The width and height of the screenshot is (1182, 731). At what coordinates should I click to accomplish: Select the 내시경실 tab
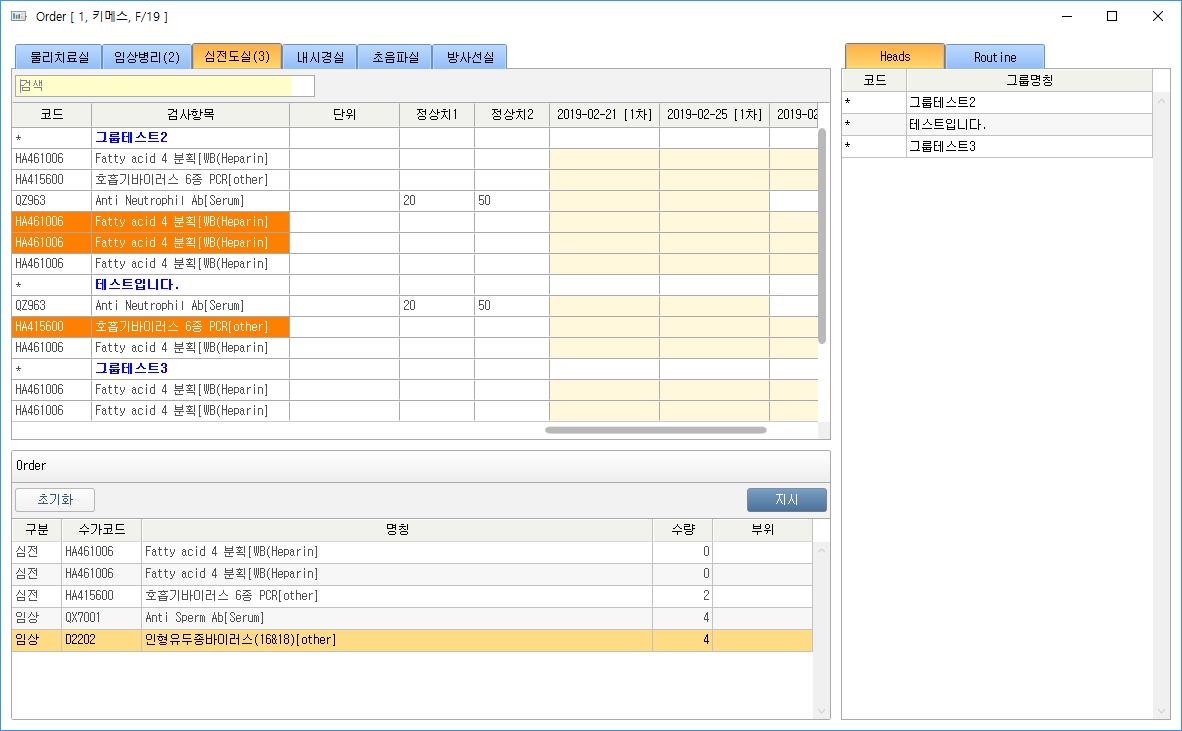(x=319, y=57)
